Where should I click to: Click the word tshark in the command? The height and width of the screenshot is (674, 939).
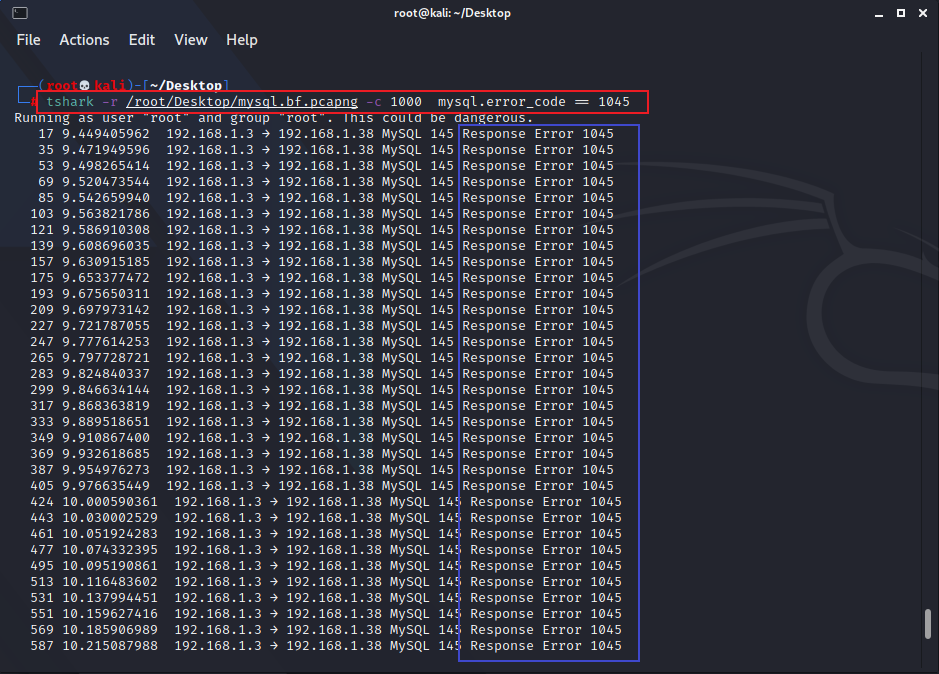pos(69,102)
